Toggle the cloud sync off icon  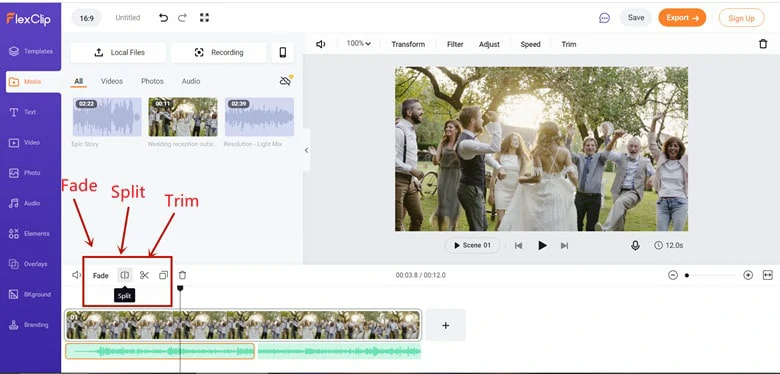[x=286, y=81]
